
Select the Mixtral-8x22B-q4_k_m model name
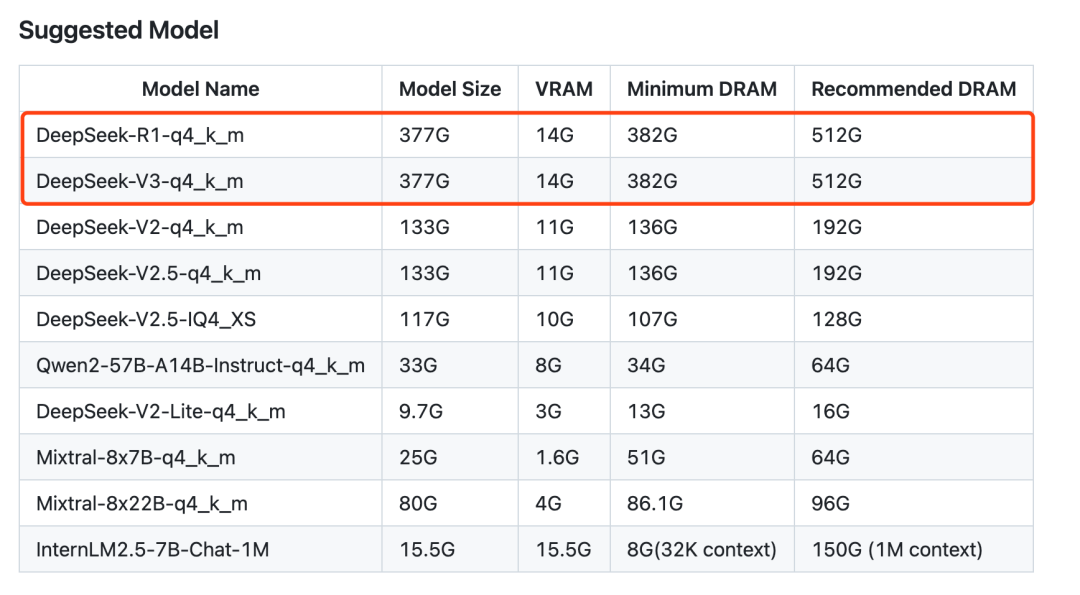click(141, 503)
